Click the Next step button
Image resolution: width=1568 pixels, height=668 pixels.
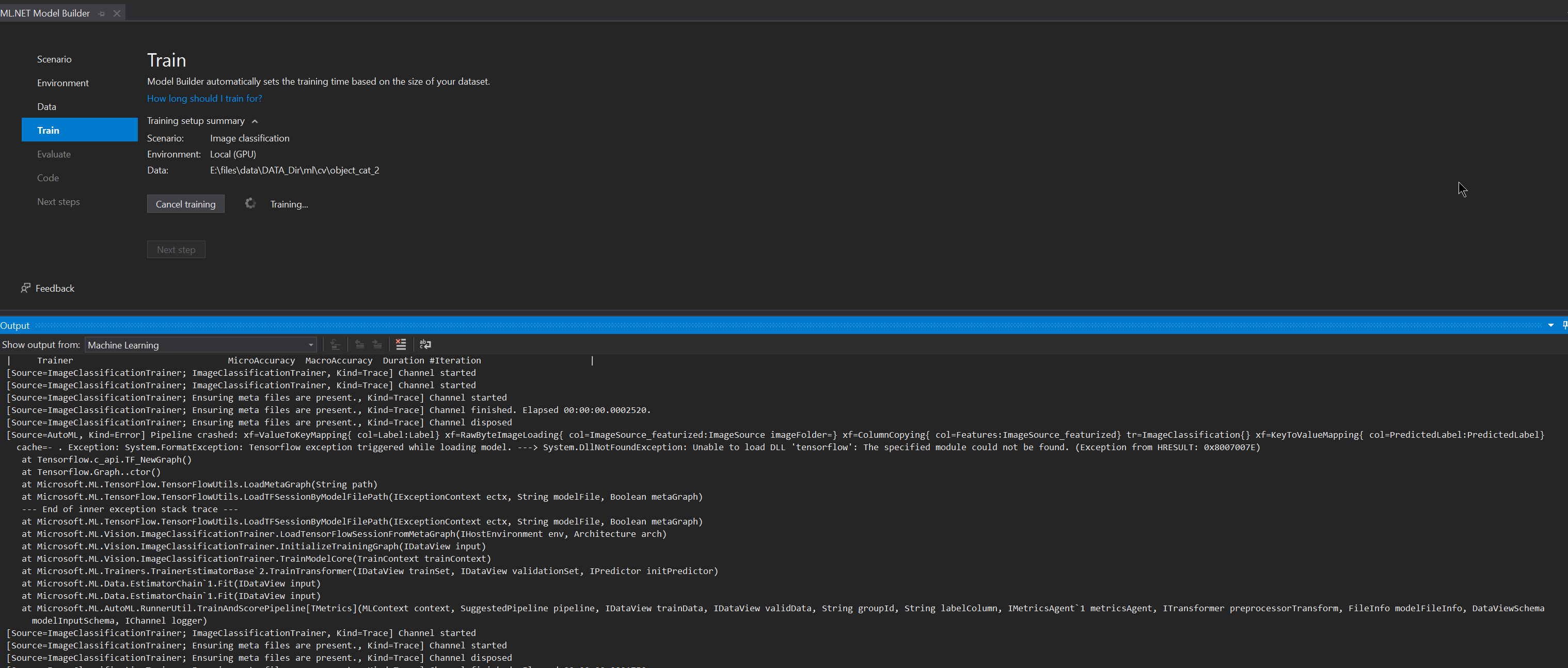[x=176, y=249]
